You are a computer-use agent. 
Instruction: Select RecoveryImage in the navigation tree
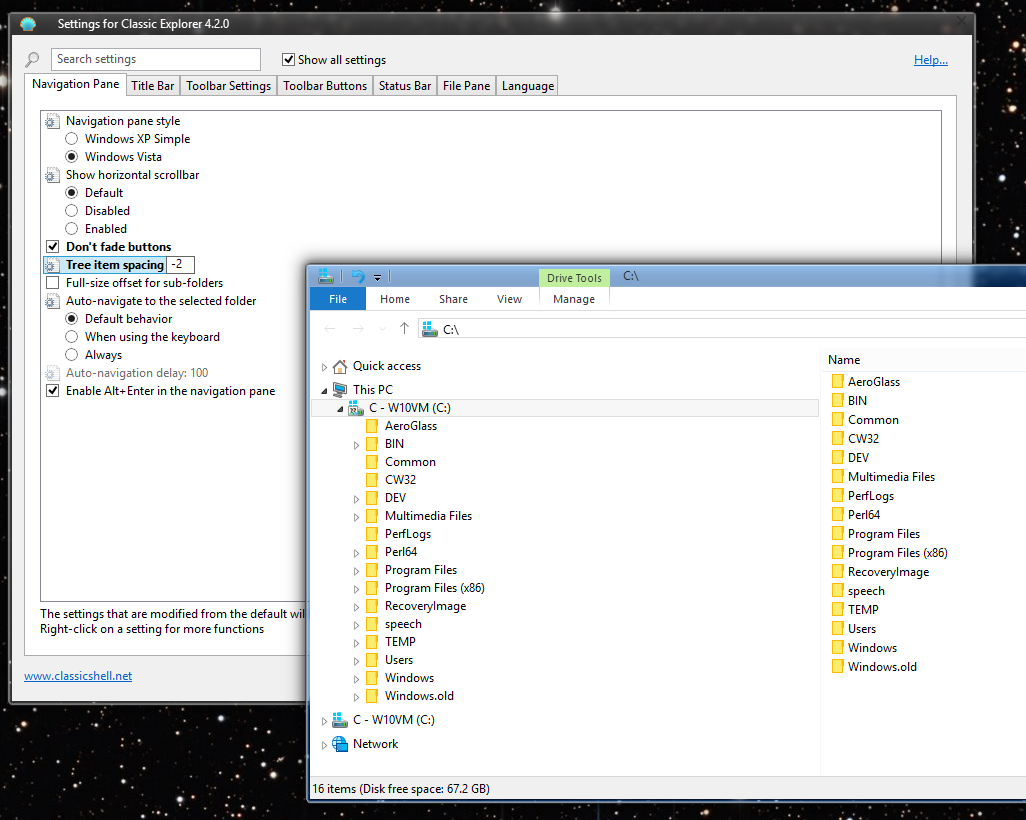(425, 606)
